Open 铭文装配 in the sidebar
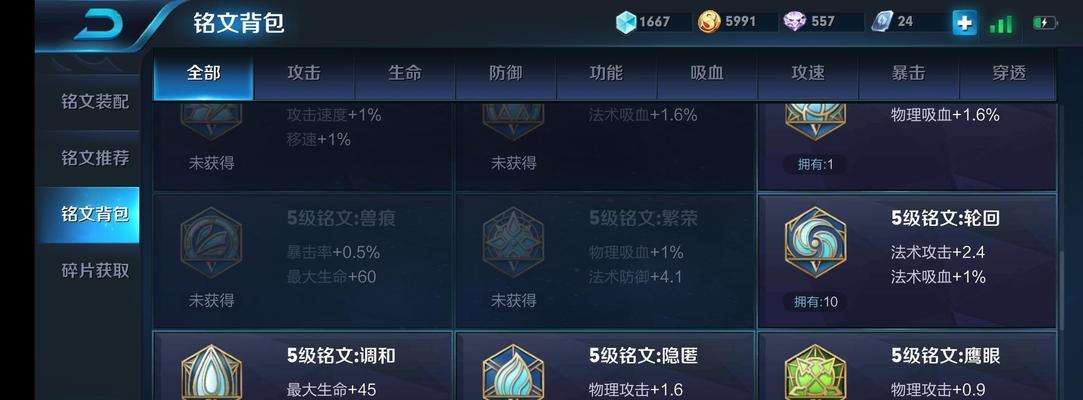 coord(95,102)
